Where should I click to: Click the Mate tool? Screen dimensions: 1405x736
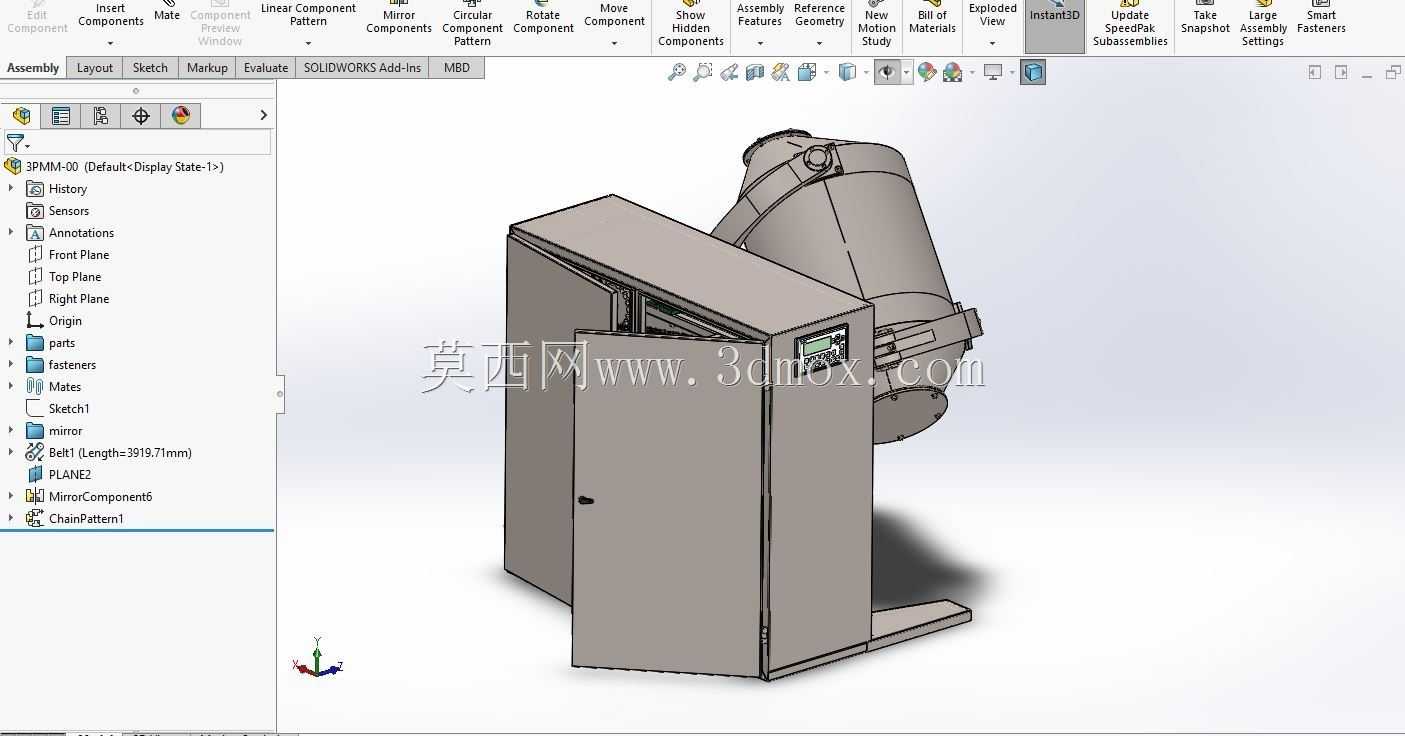167,12
